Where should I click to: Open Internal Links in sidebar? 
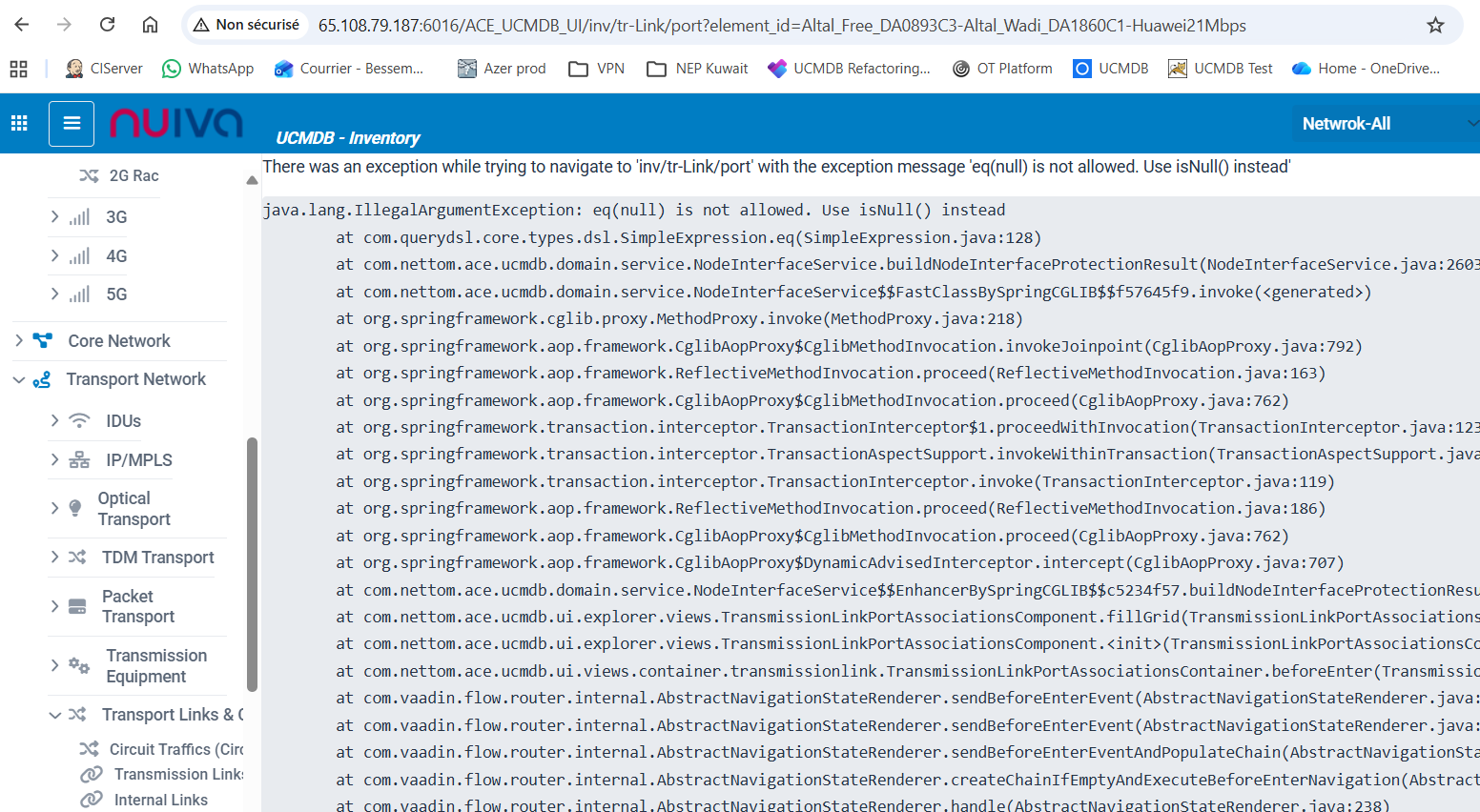point(160,800)
